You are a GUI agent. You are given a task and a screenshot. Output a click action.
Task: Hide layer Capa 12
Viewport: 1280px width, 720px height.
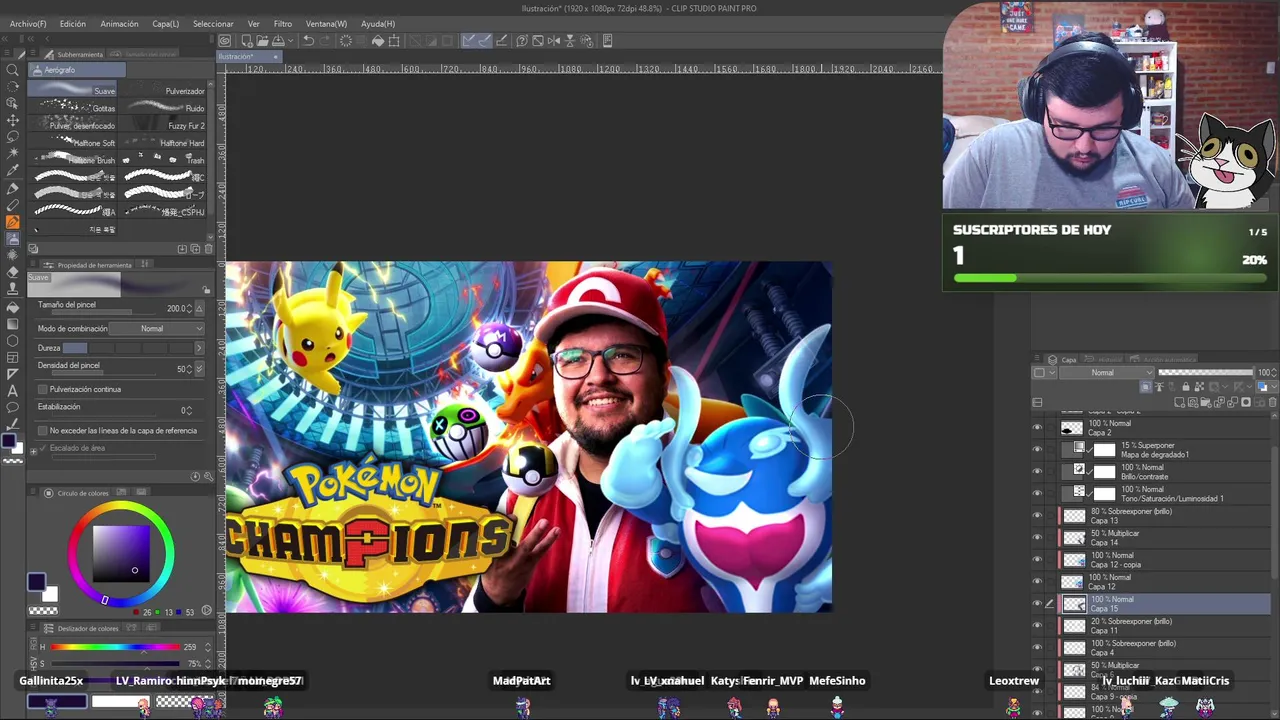point(1037,582)
